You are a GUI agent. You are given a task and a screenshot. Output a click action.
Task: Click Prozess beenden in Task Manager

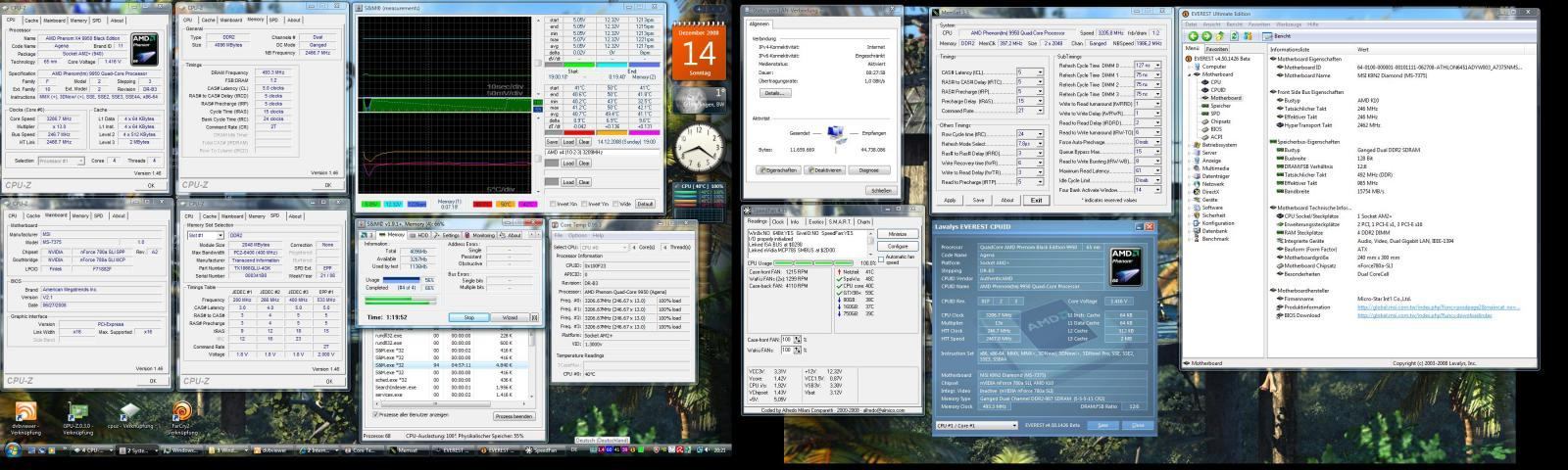click(514, 416)
